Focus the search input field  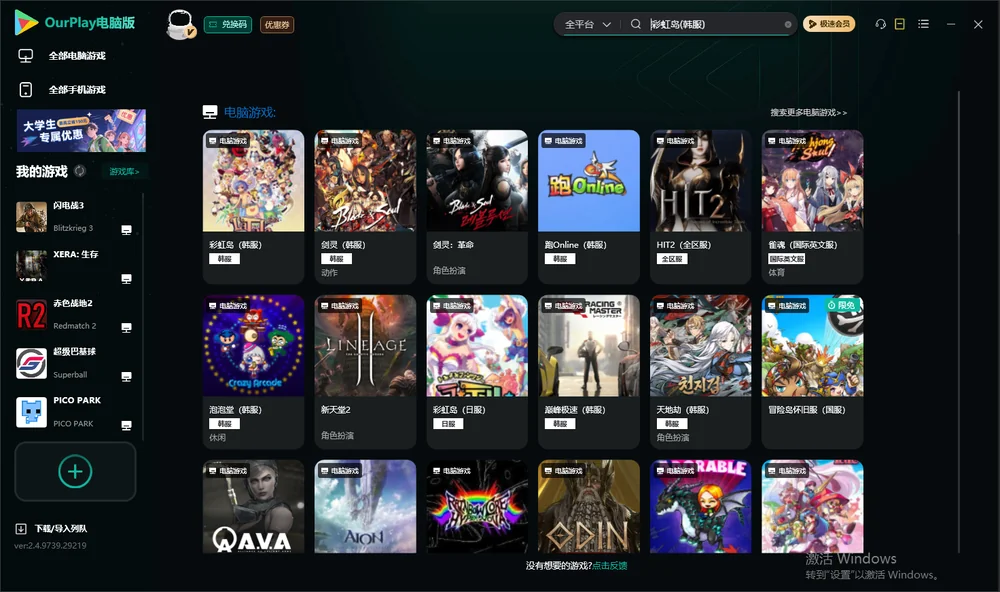[716, 24]
